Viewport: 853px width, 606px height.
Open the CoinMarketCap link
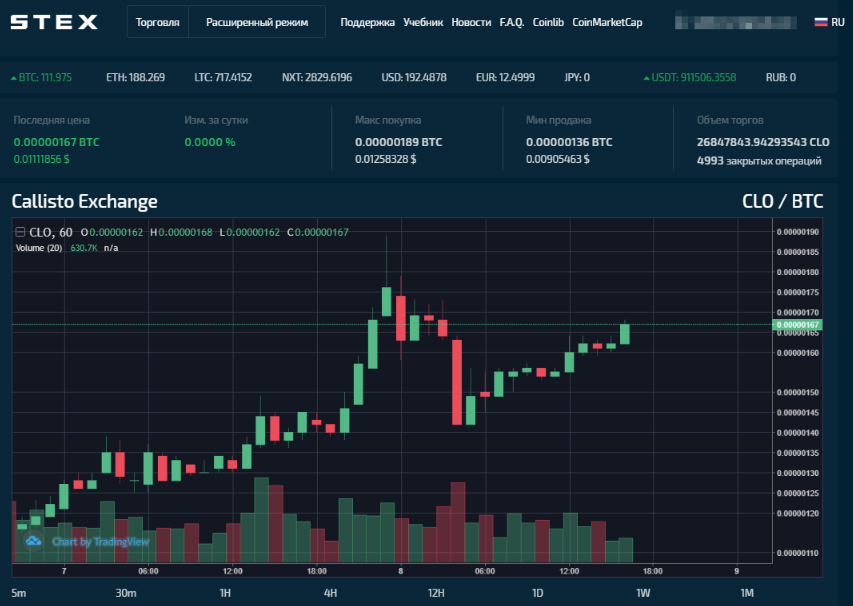point(607,22)
